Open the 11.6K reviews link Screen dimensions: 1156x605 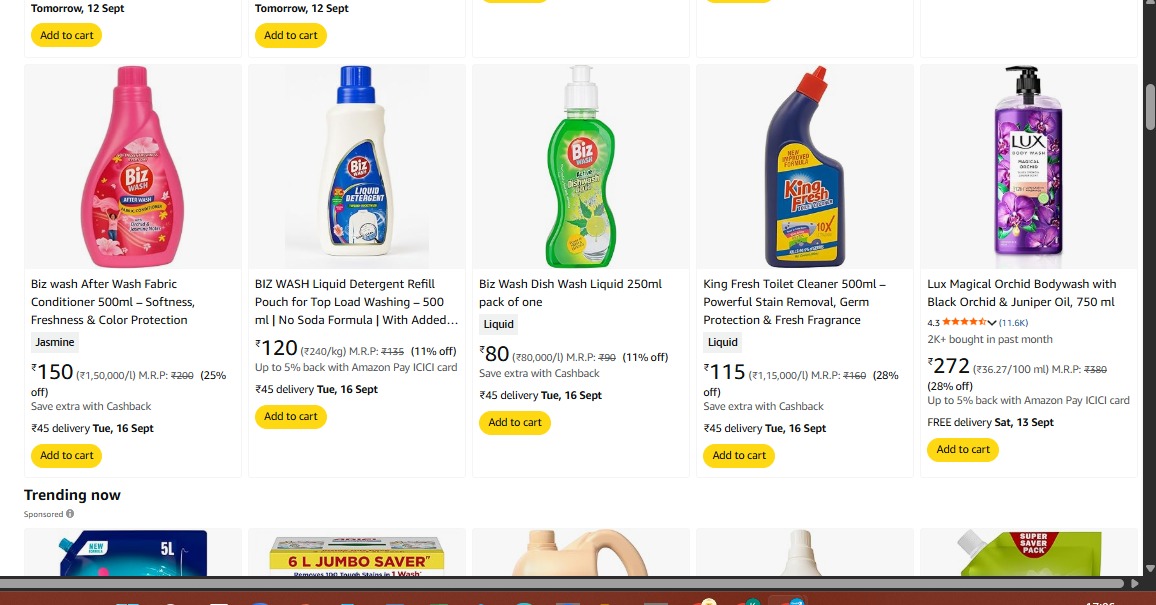click(x=1014, y=323)
